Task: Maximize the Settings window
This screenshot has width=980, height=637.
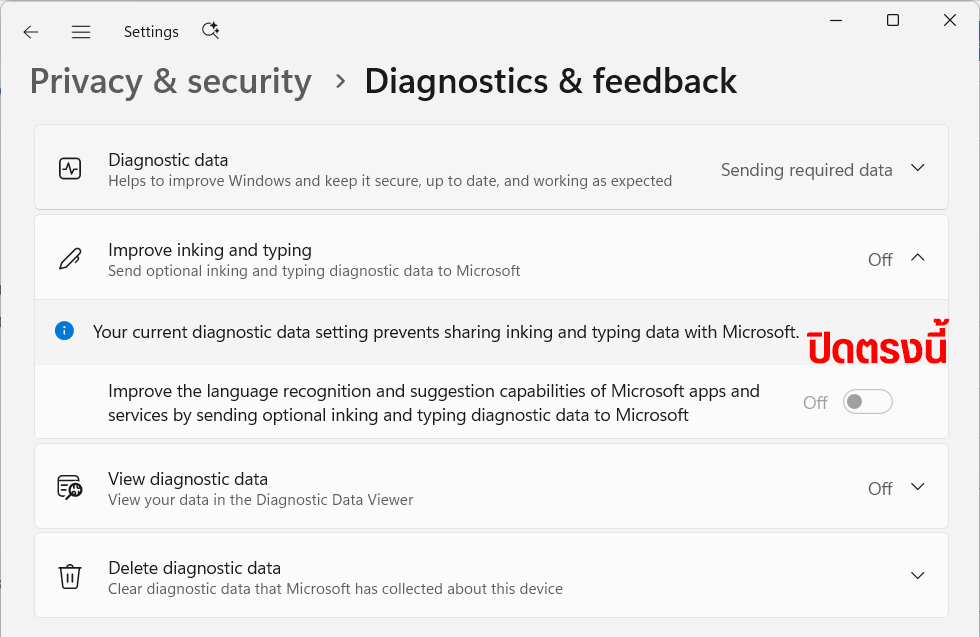Action: (893, 21)
